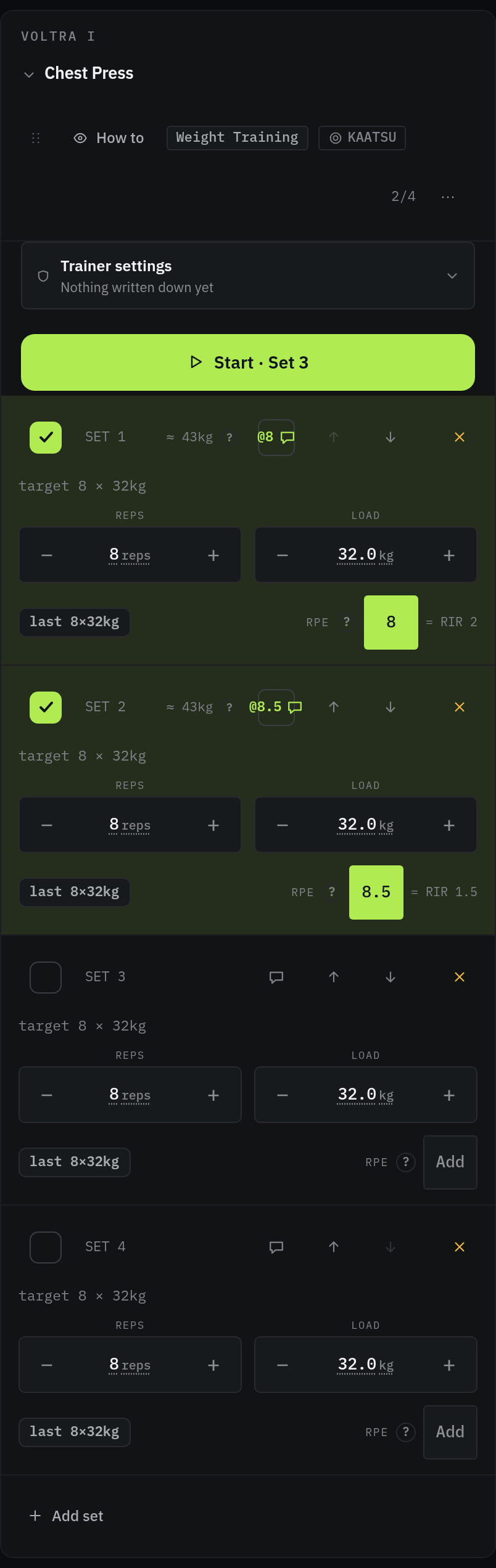Delete Set 4 with the orange X
Image resolution: width=496 pixels, height=1568 pixels.
460,1247
